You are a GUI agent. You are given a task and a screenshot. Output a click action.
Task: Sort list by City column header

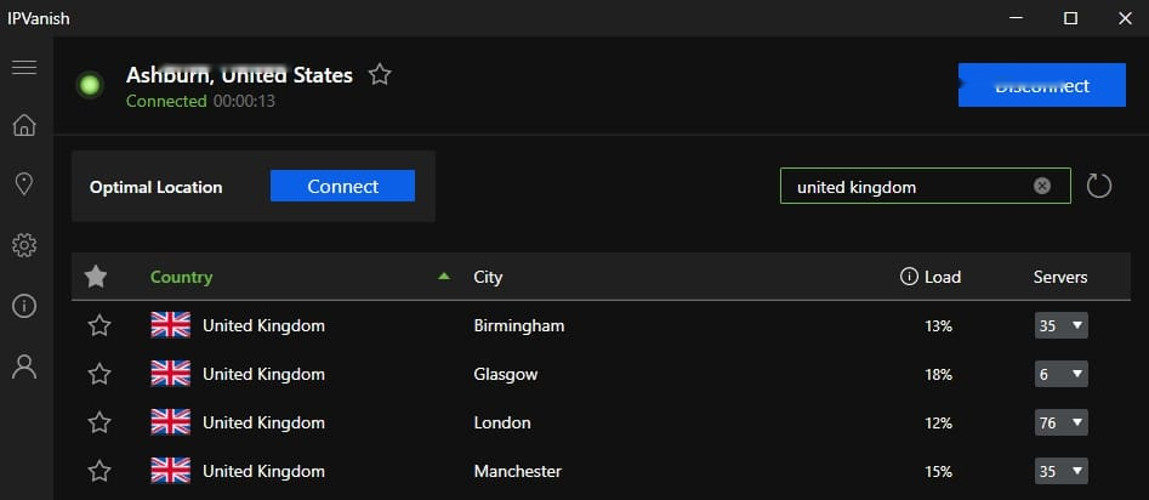click(x=488, y=277)
